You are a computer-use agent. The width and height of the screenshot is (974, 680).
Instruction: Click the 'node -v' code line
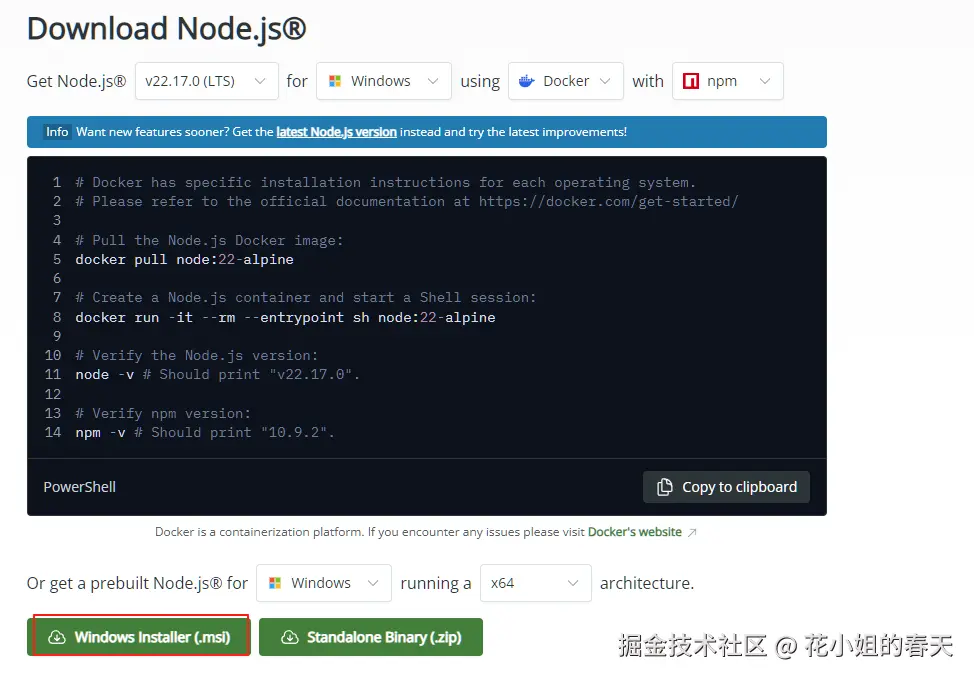coord(217,374)
